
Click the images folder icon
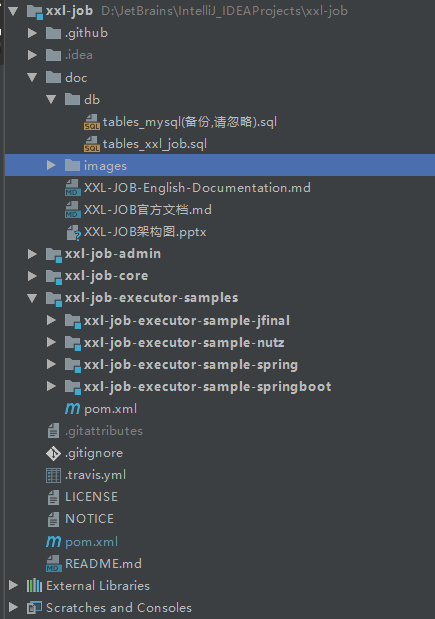pyautogui.click(x=72, y=165)
